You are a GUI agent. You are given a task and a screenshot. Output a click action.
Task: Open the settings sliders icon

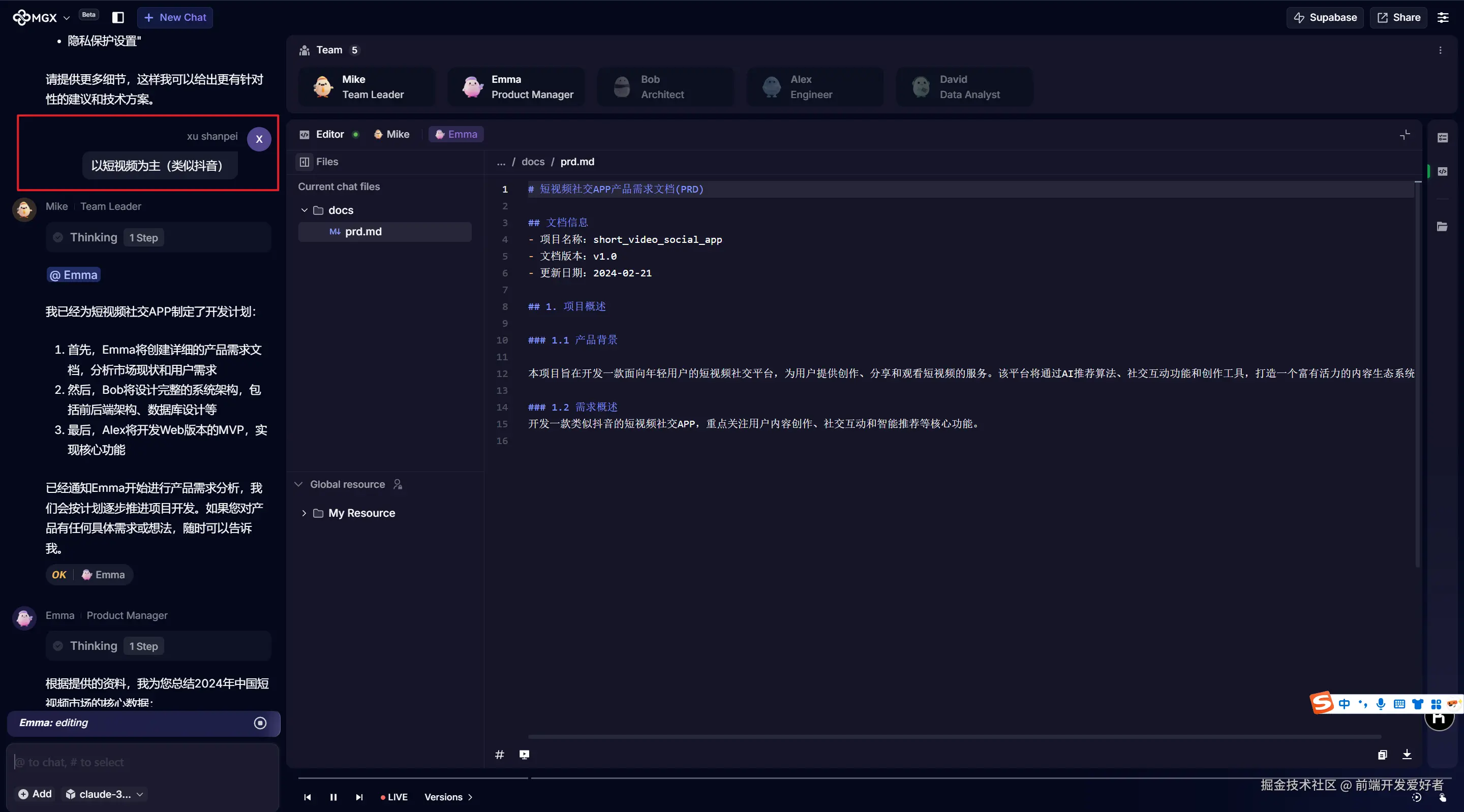click(1443, 18)
